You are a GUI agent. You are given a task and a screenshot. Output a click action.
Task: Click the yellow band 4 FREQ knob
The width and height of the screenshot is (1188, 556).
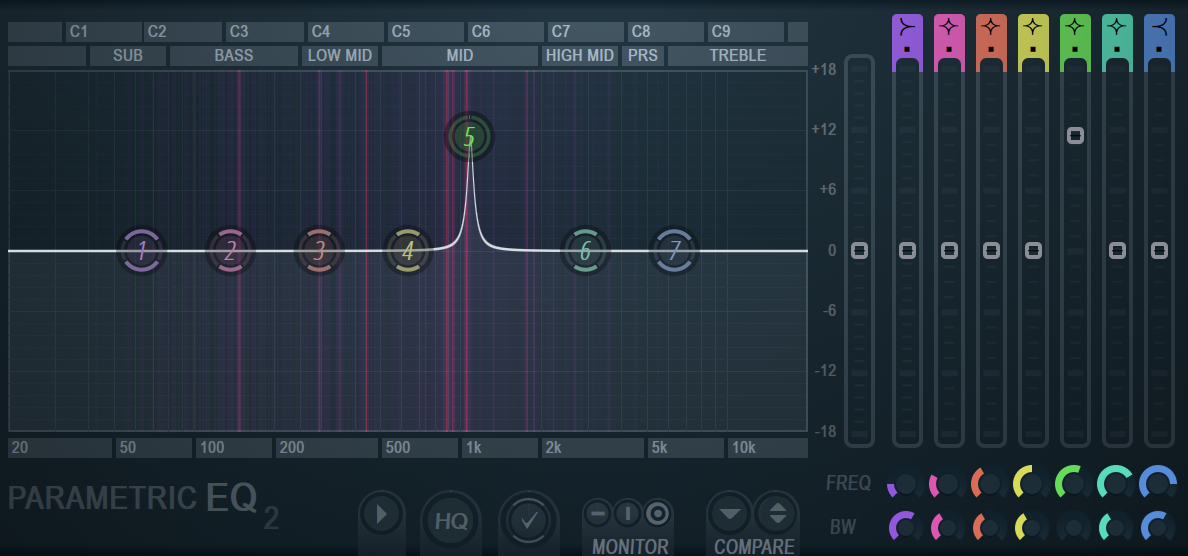1031,484
